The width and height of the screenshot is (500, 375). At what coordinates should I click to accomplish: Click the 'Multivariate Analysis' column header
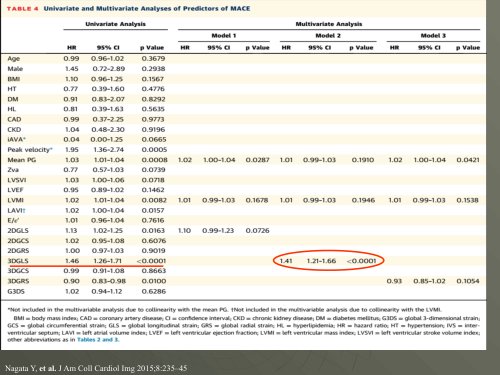329,24
